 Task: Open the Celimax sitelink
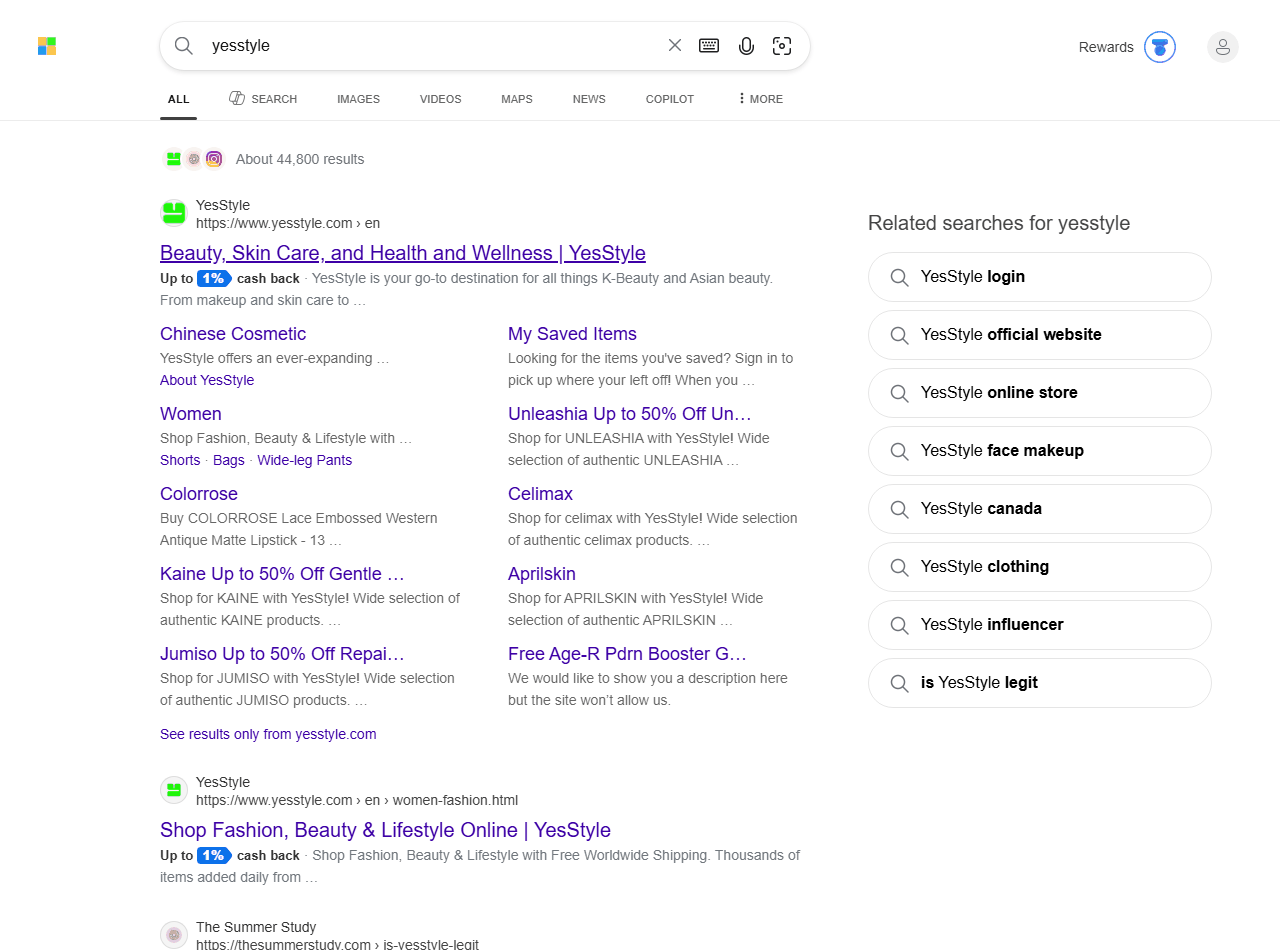[540, 494]
